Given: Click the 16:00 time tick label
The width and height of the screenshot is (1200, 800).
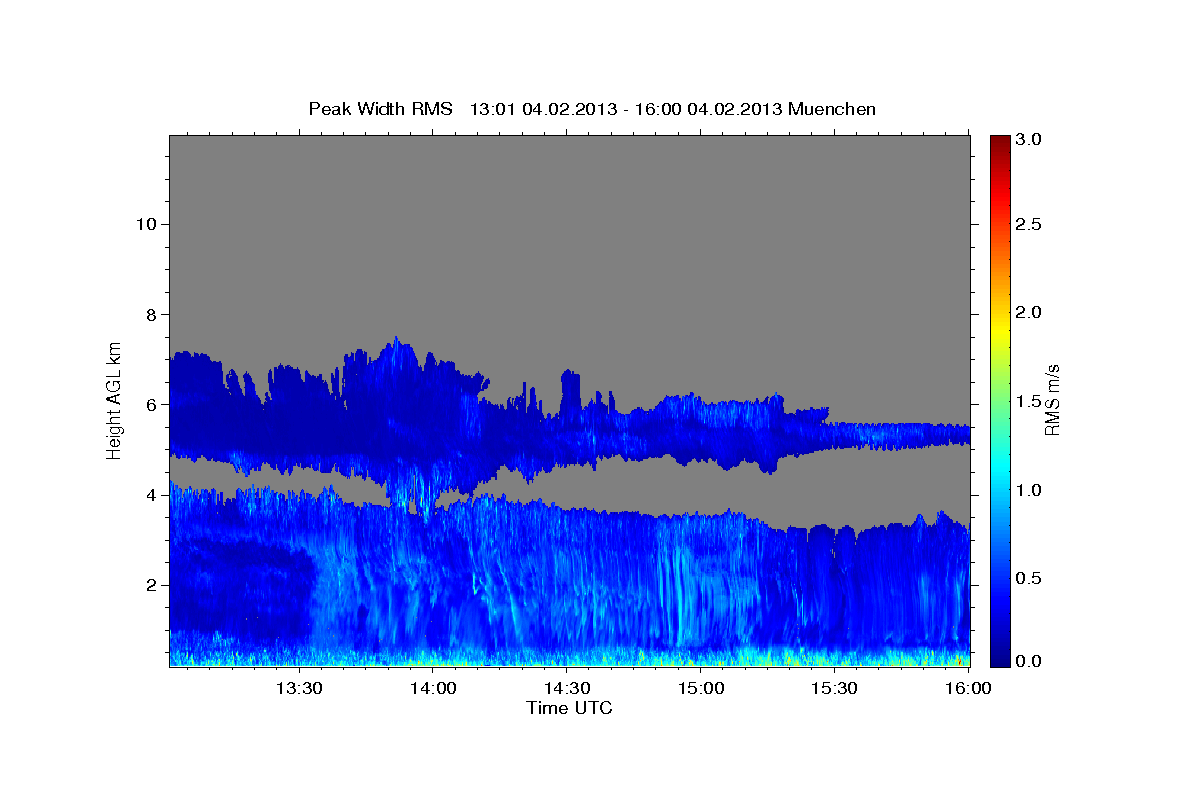Looking at the screenshot, I should point(967,688).
